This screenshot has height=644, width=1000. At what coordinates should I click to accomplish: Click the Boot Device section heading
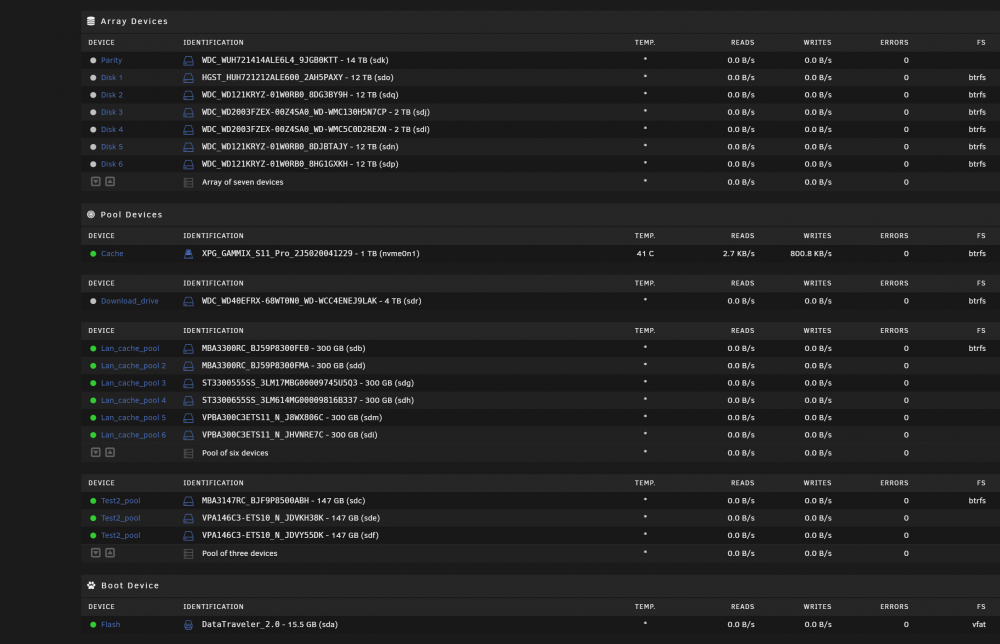[130, 585]
